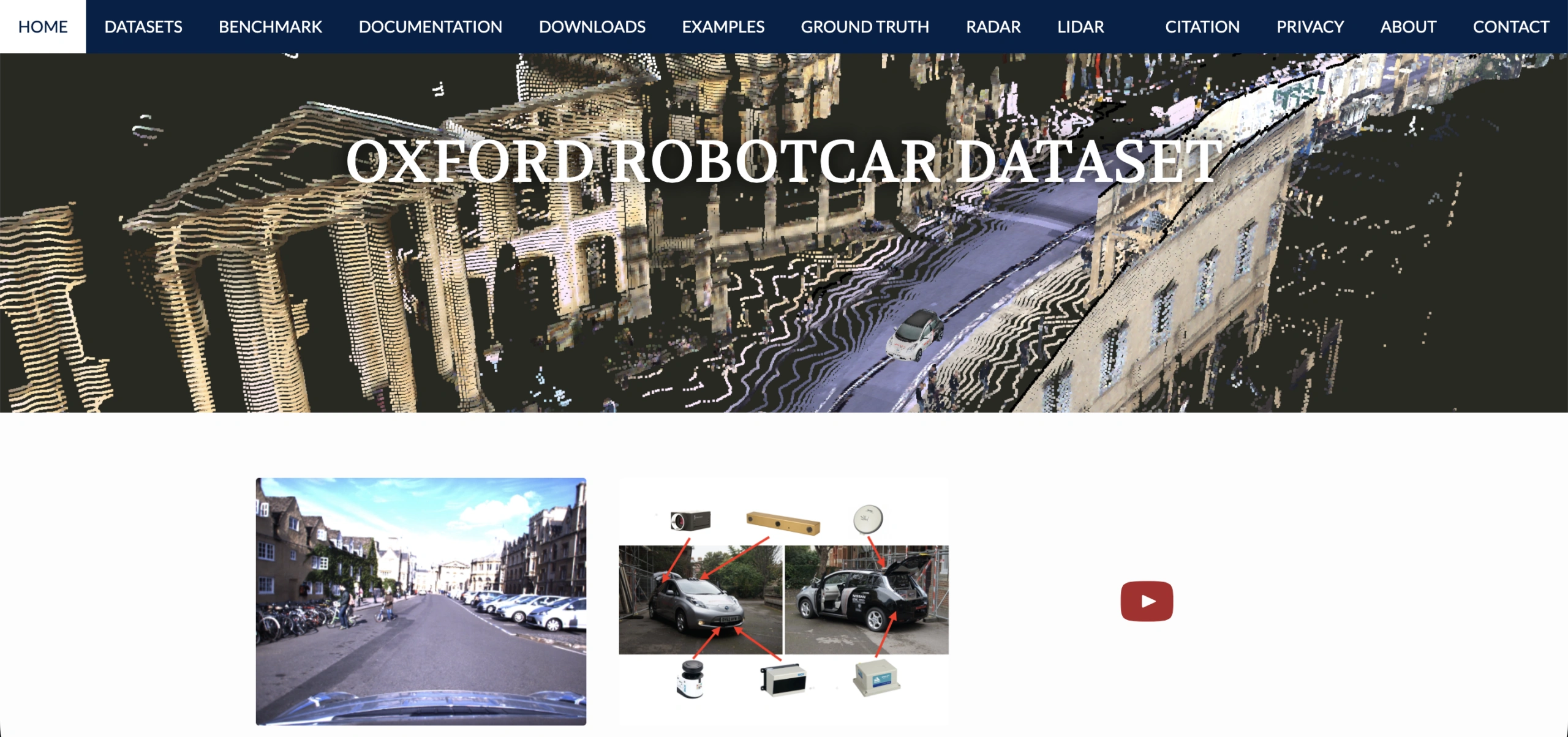
Task: Open the EXAMPLES page
Action: coord(723,26)
